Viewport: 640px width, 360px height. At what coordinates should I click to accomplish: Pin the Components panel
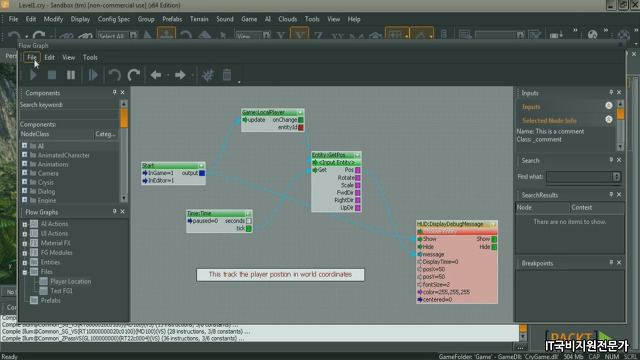point(115,93)
